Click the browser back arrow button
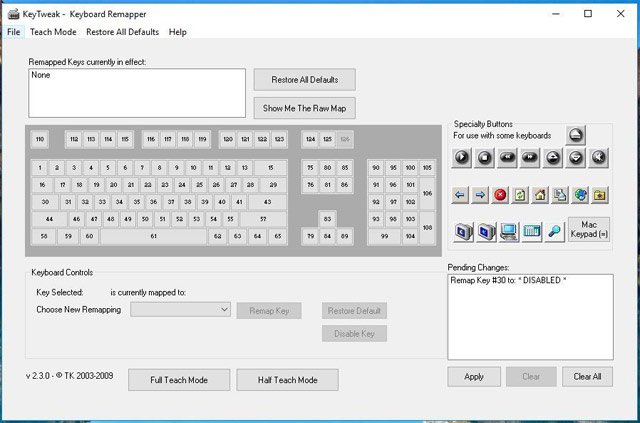640x423 pixels. [x=461, y=195]
